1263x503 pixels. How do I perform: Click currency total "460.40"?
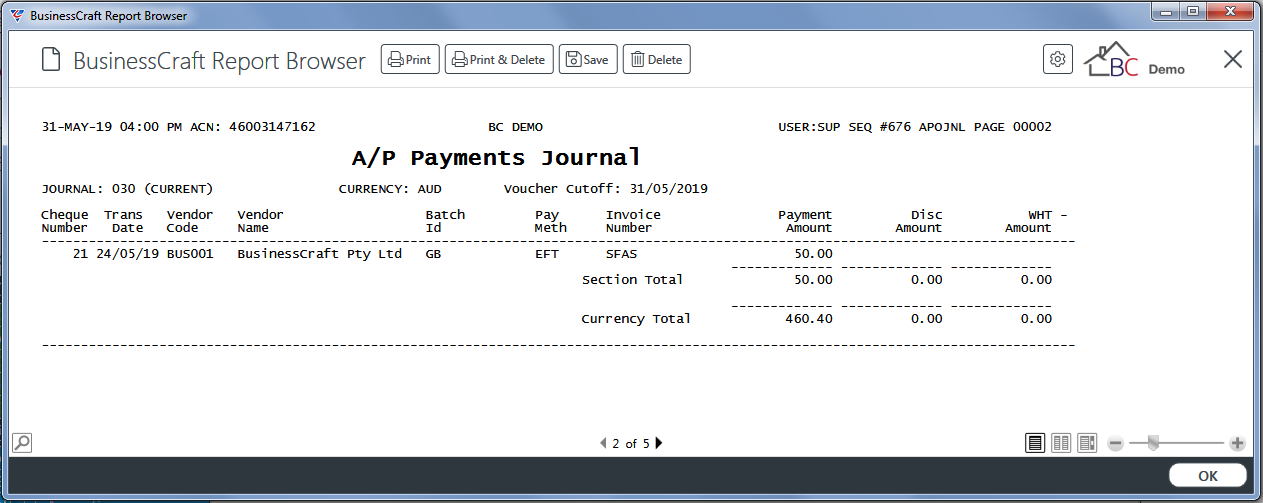point(809,319)
